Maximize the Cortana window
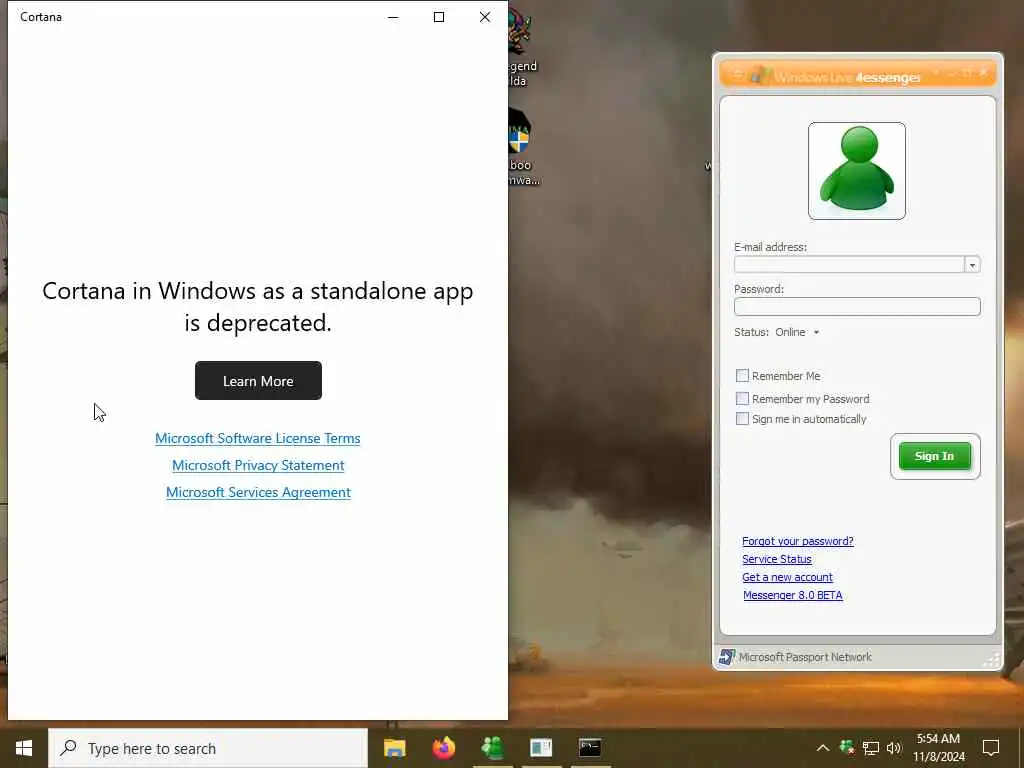Image resolution: width=1024 pixels, height=768 pixels. [x=439, y=17]
